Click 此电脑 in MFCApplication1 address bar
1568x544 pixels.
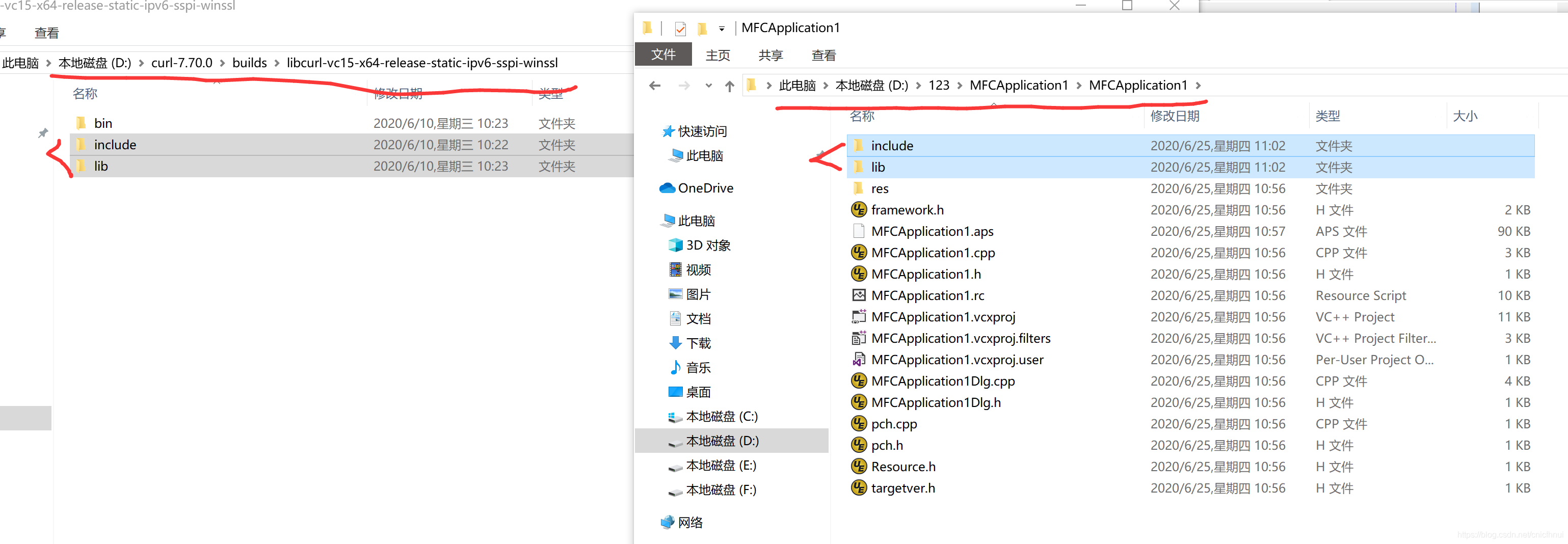point(798,85)
